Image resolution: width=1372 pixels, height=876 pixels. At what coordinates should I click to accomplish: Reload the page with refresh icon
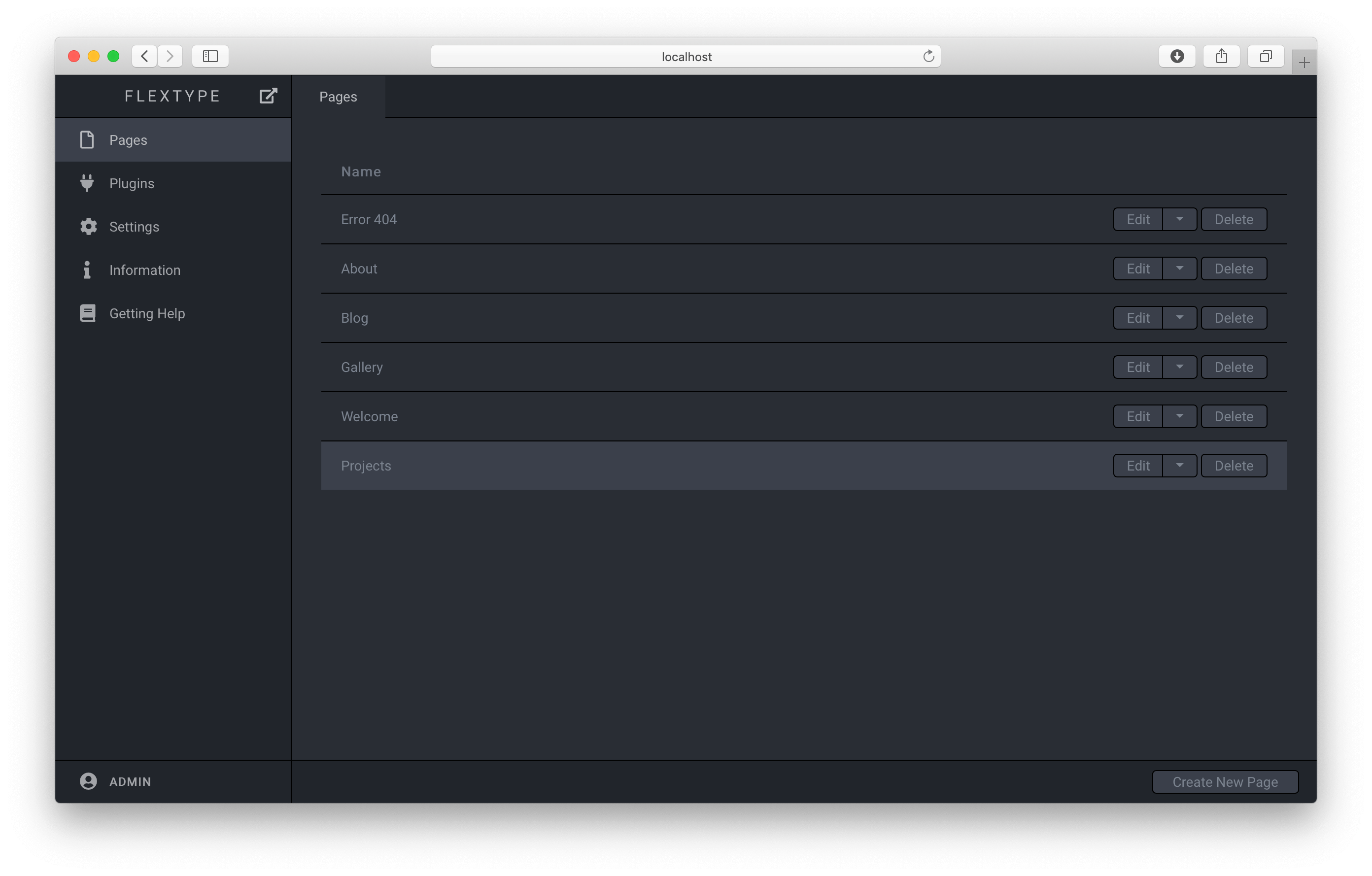pos(928,56)
